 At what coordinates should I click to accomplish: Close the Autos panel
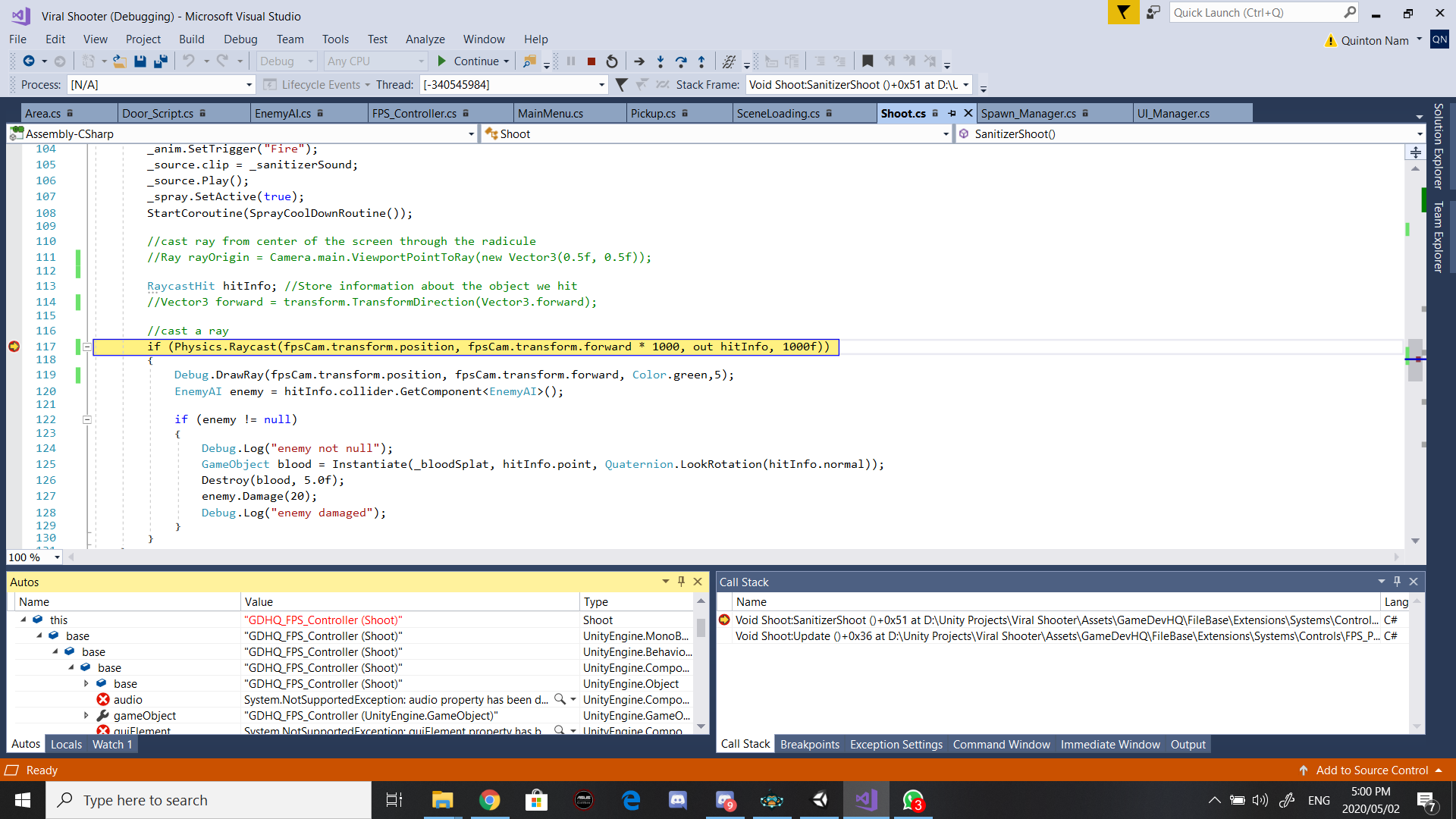(698, 582)
